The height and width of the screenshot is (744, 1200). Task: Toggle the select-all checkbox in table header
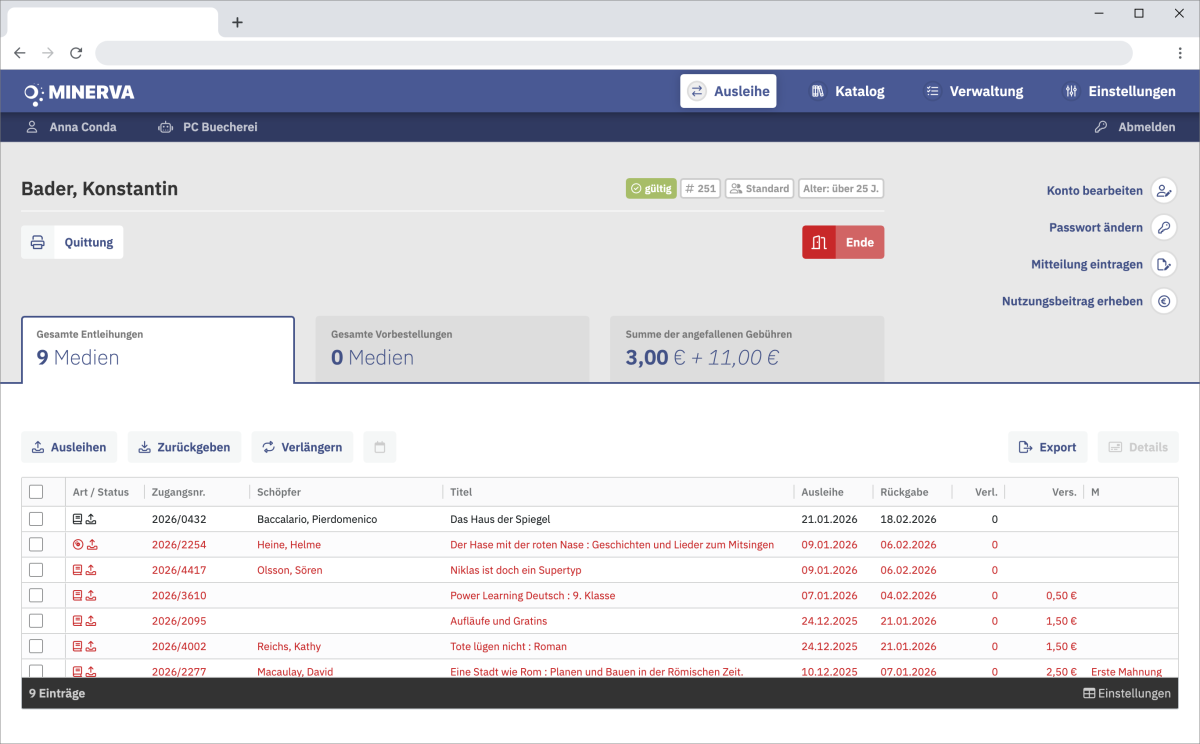(x=37, y=492)
